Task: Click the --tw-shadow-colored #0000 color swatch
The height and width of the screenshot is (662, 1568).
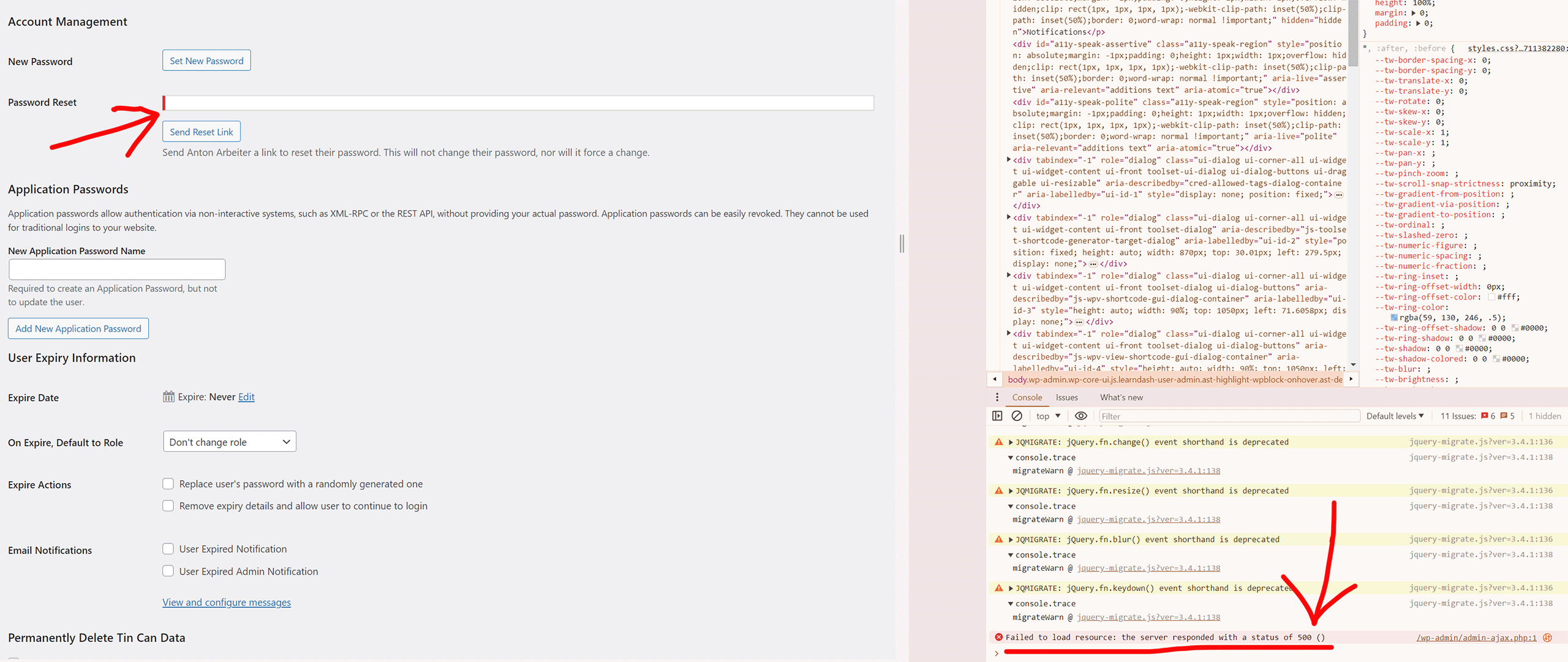Action: pos(1496,359)
